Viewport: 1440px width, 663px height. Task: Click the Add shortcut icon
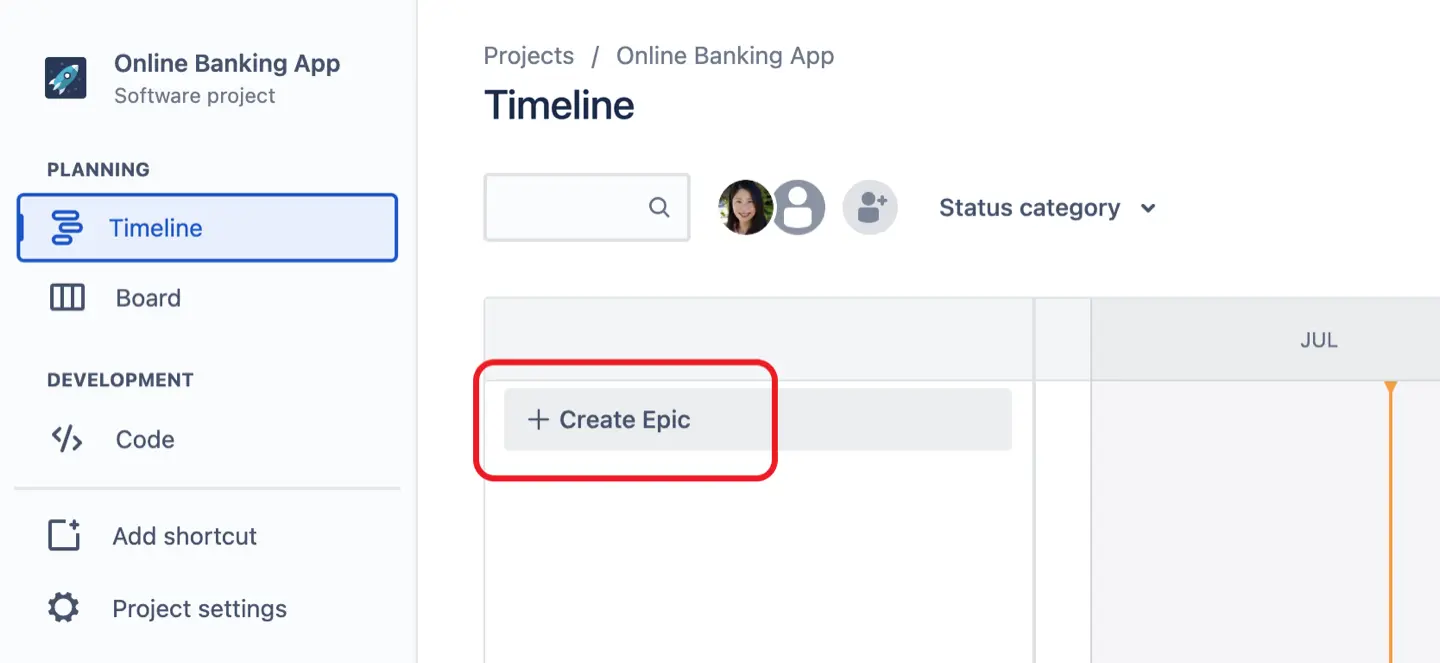point(64,535)
